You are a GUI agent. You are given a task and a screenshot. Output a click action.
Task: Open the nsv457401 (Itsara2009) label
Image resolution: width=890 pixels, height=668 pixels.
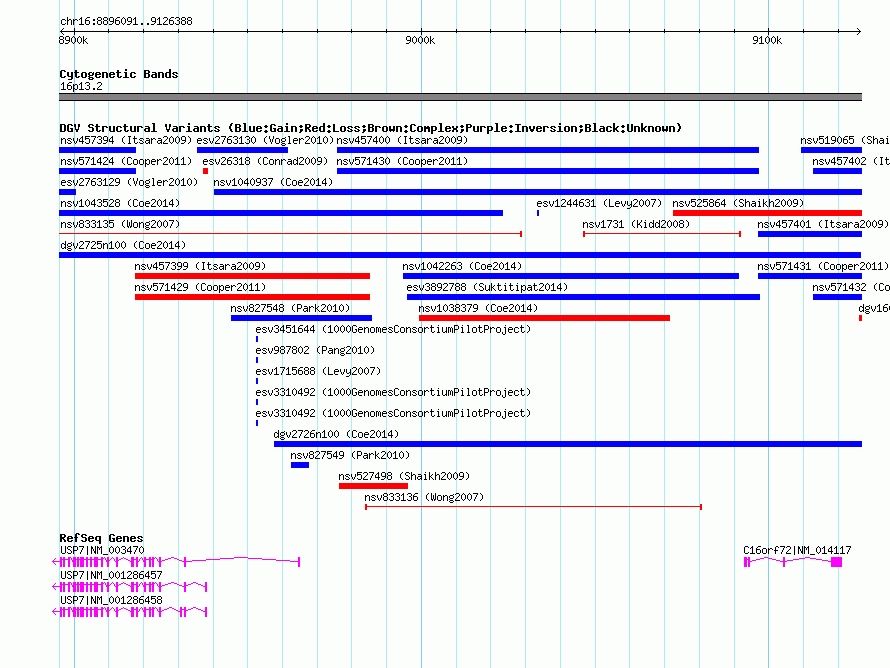tap(822, 224)
